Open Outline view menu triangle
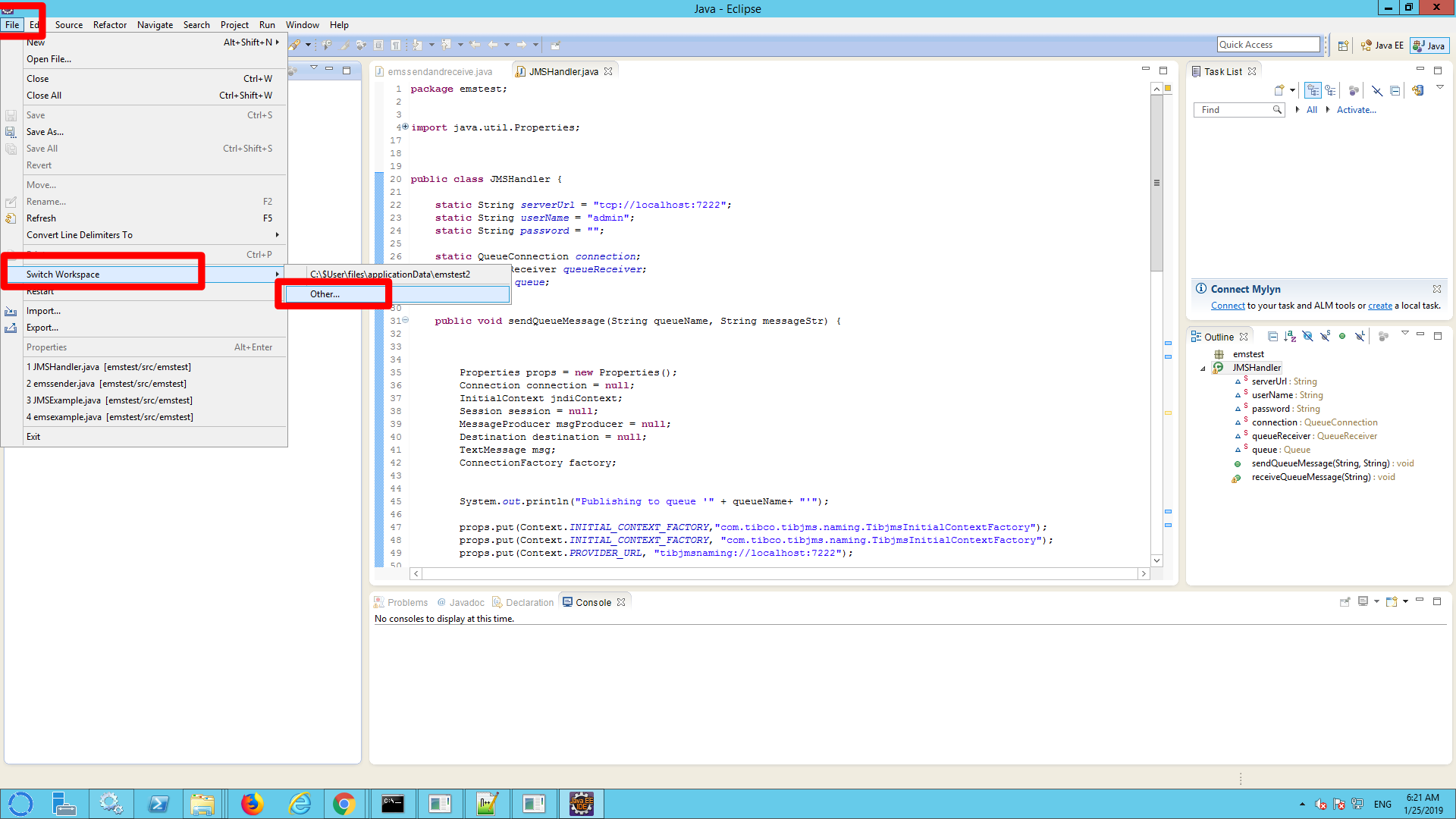 pyautogui.click(x=1404, y=334)
